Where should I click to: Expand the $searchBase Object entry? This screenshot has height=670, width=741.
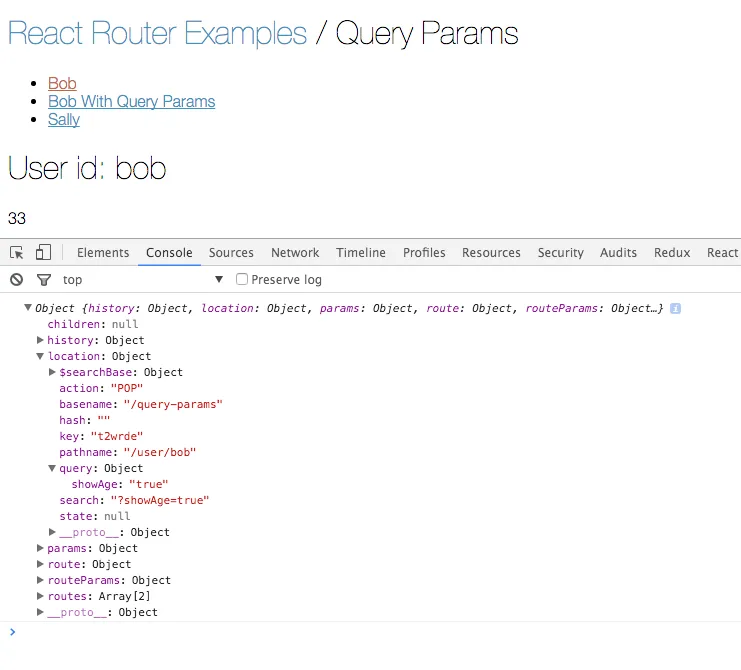(52, 373)
